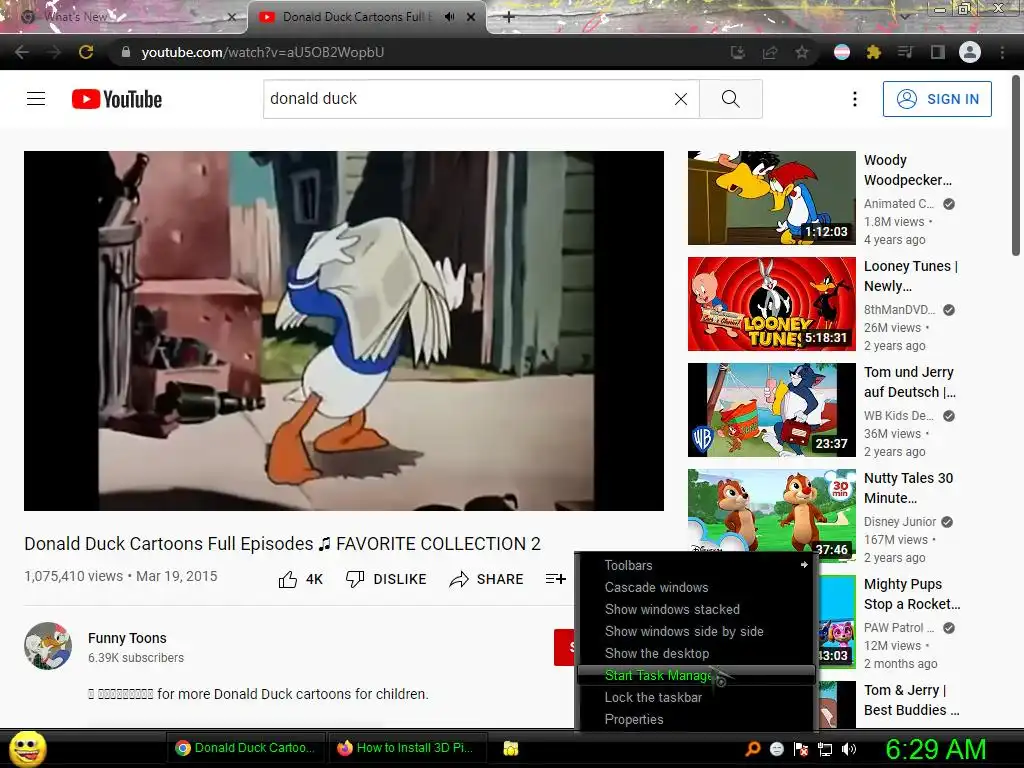Switch to Chrome Donald Duck taskbar item

click(x=245, y=748)
